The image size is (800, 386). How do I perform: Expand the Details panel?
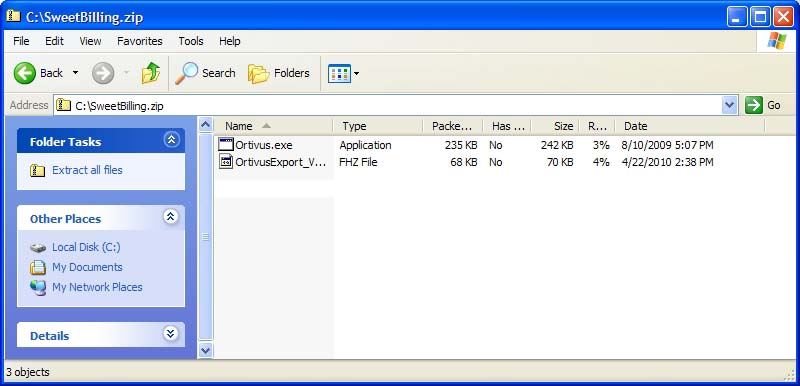pos(171,334)
